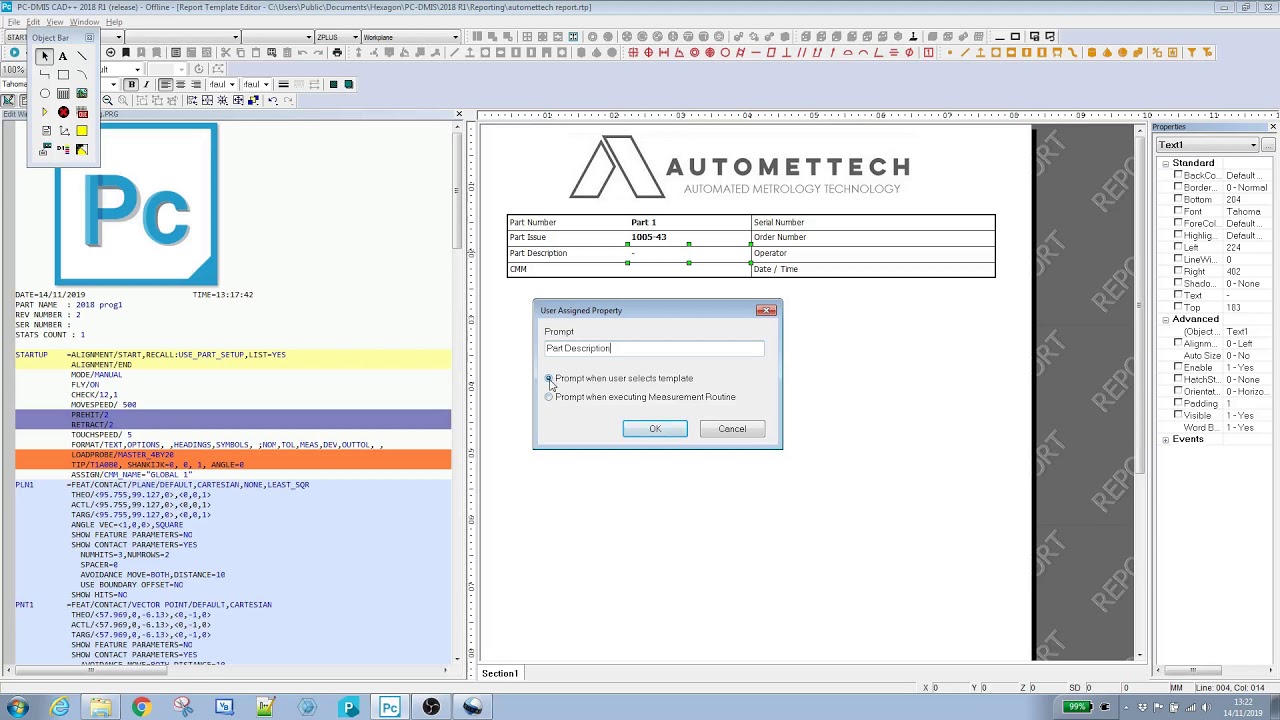Click the orange point feature icon
The height and width of the screenshot is (720, 1280).
coord(950,52)
